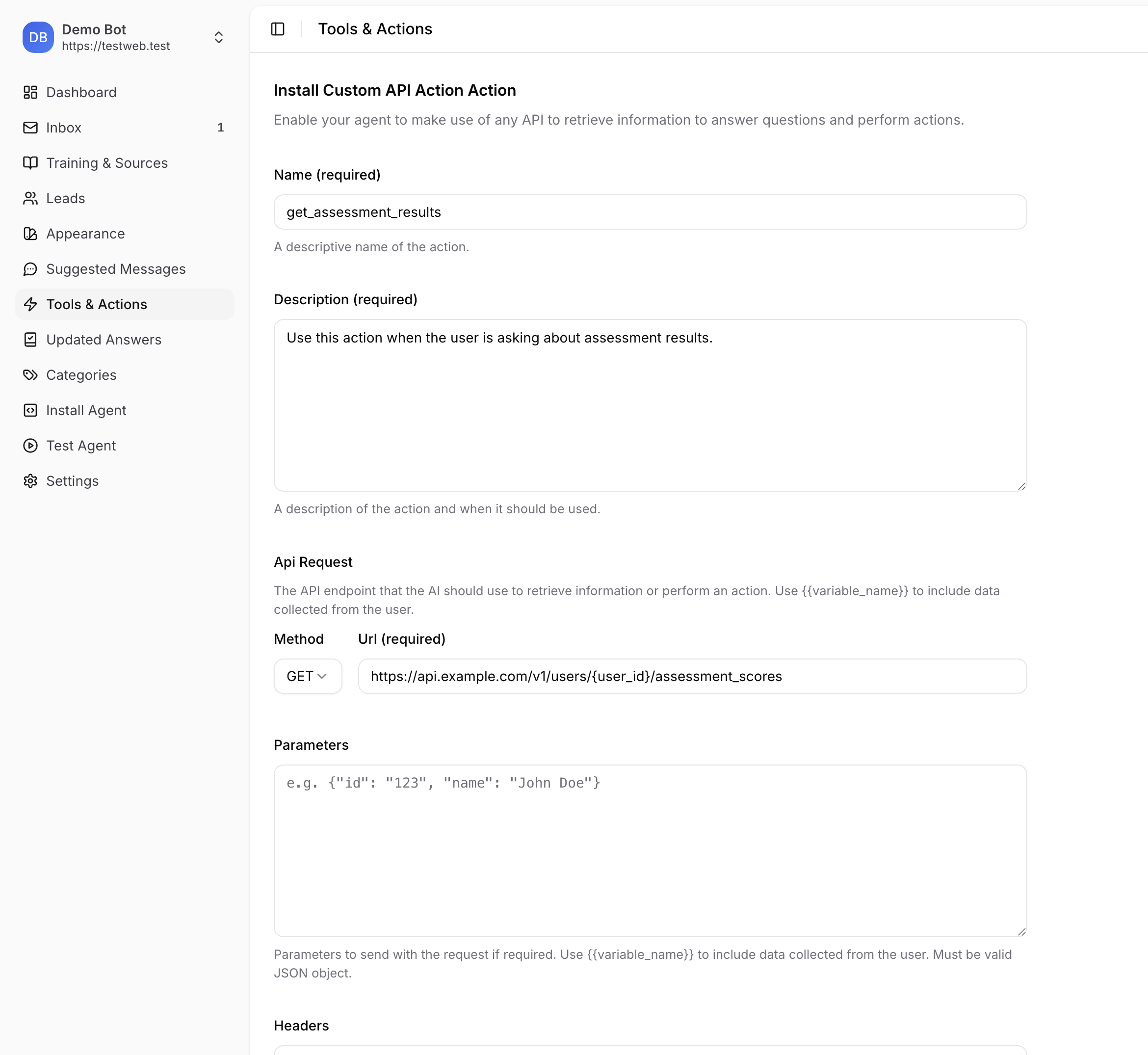Open the GET method dropdown

[x=307, y=676]
